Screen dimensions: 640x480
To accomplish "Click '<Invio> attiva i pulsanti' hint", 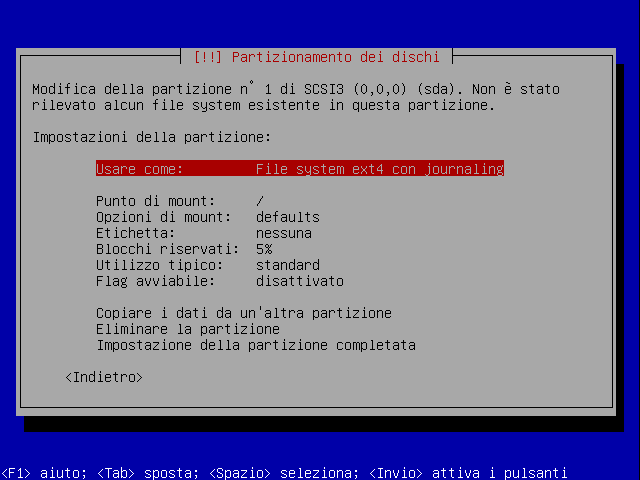I will click(468, 473).
